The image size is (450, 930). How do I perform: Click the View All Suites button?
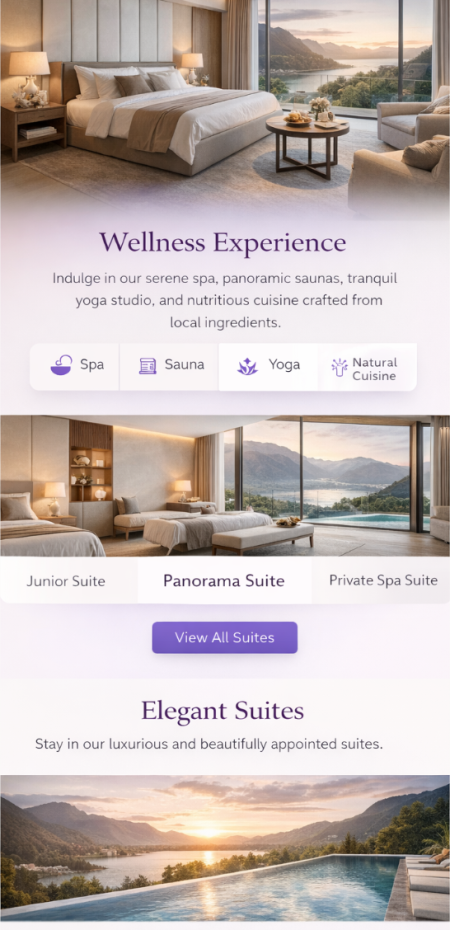point(225,638)
